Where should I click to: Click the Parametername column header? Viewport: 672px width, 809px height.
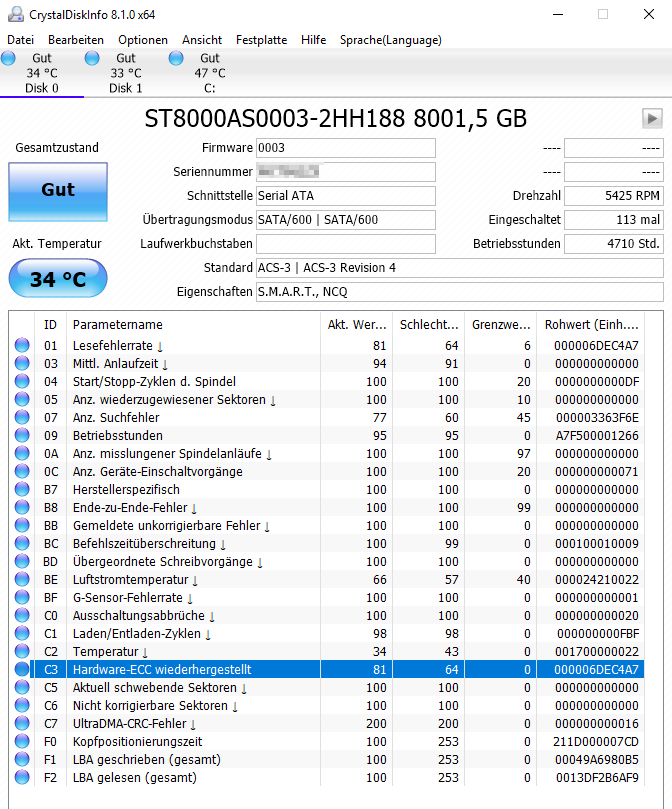pos(194,325)
